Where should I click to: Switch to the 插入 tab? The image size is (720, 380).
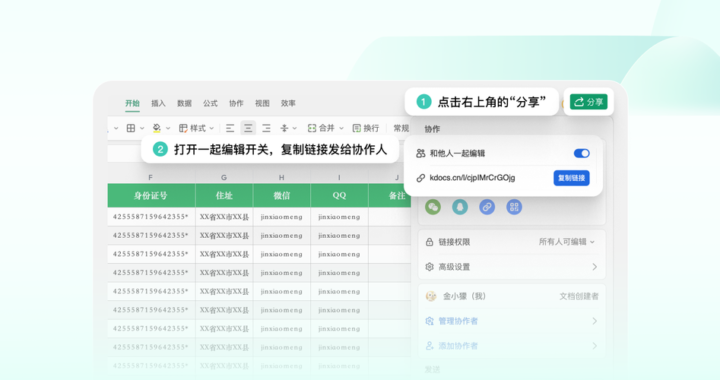158,103
